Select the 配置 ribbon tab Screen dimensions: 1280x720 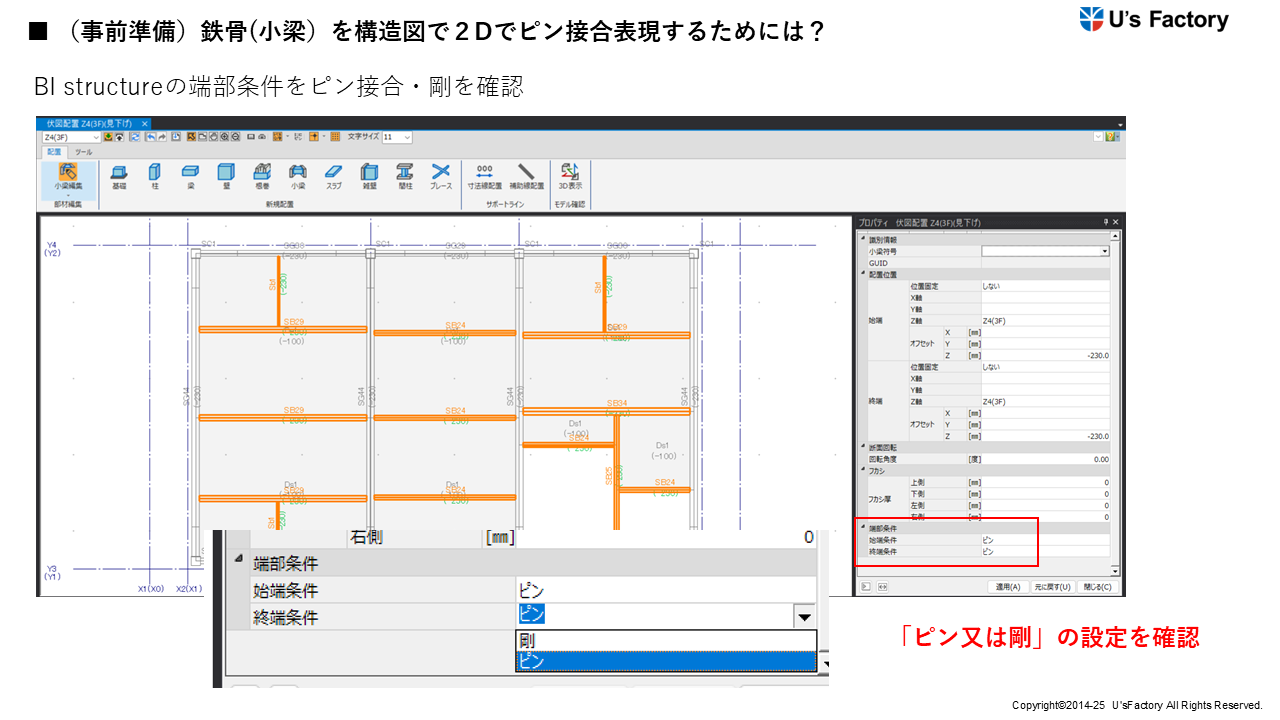tap(54, 152)
